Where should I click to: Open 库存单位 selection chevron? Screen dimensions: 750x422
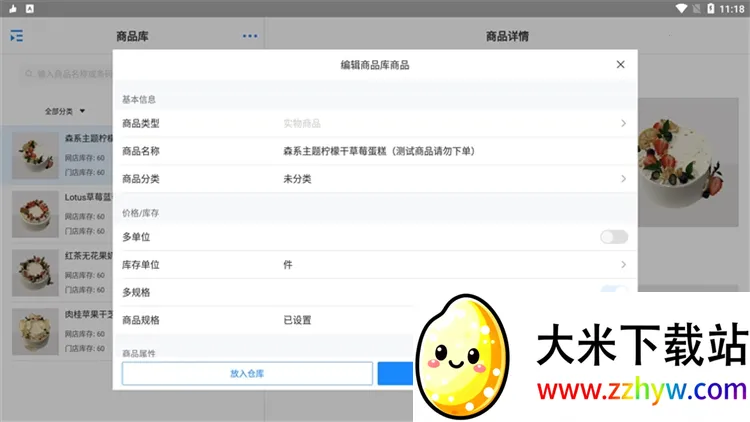(x=623, y=265)
